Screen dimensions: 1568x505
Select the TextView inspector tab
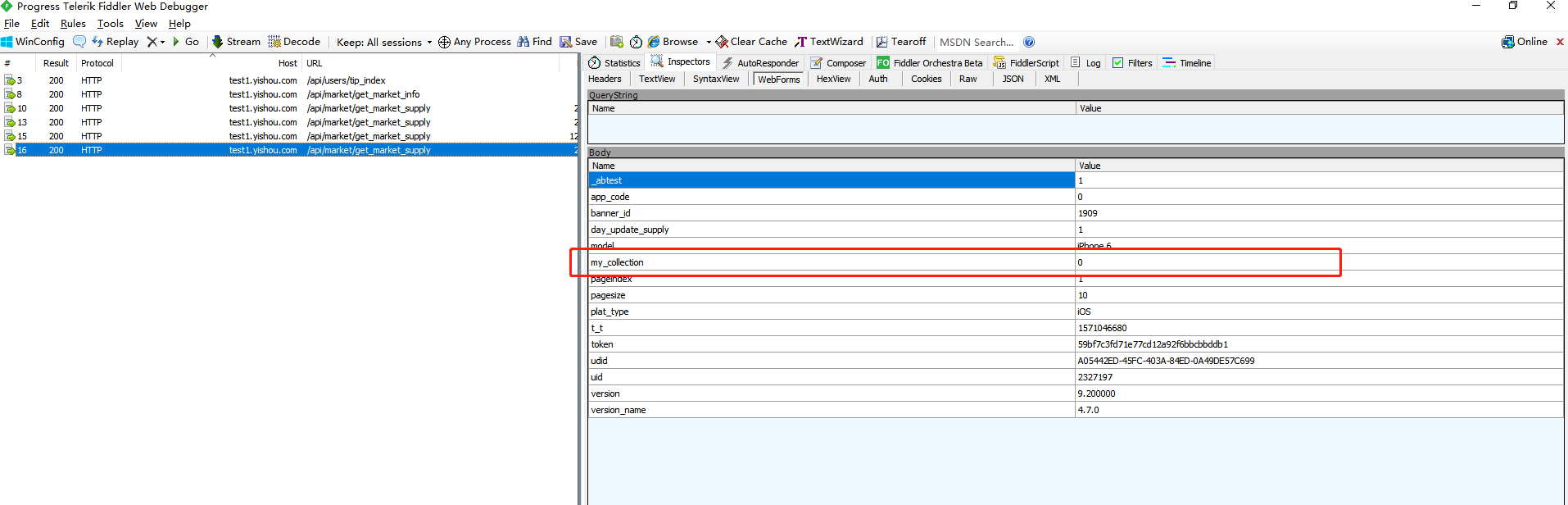(657, 80)
